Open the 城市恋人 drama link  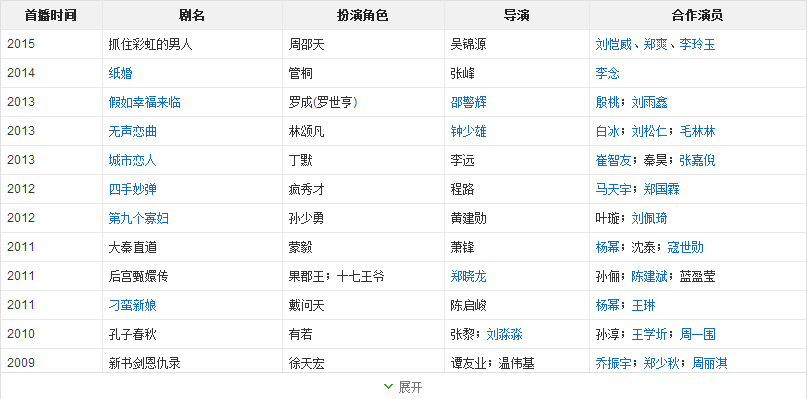click(x=132, y=160)
